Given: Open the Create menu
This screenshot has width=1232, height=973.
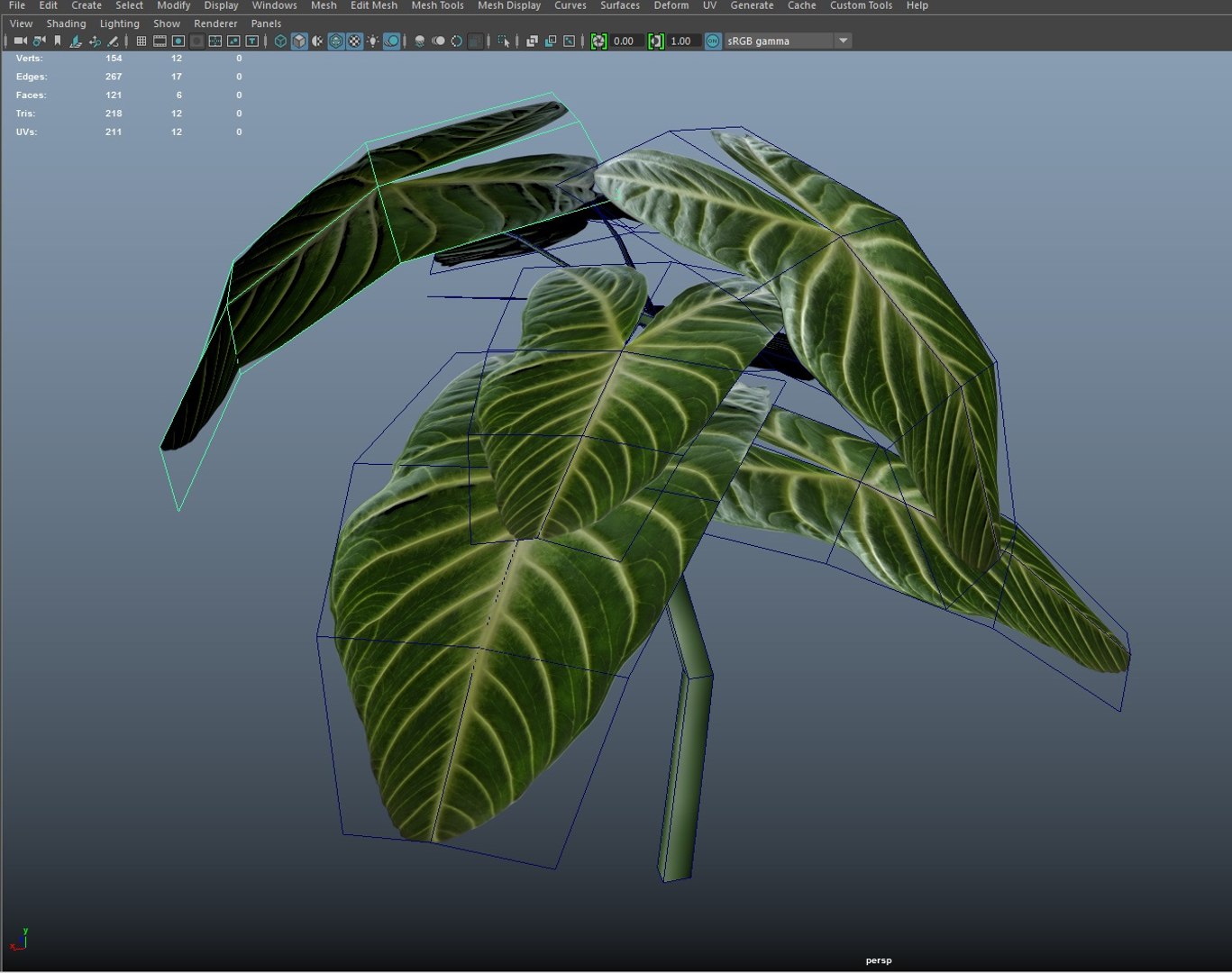Looking at the screenshot, I should pyautogui.click(x=87, y=5).
